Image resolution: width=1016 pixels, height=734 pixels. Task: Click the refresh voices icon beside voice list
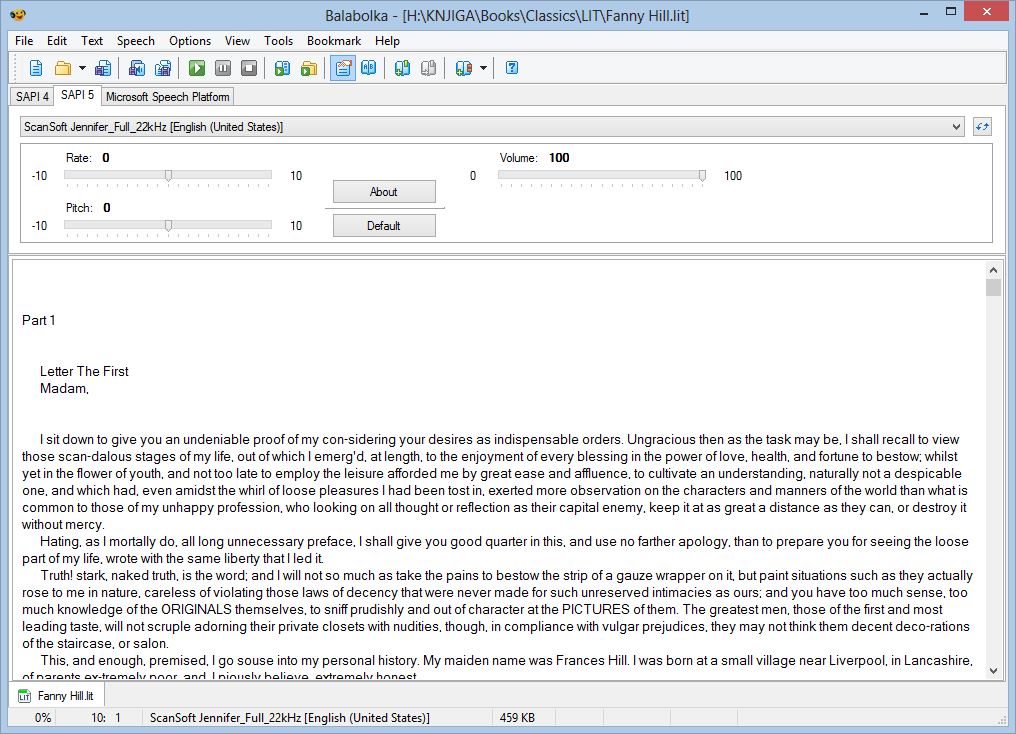[982, 127]
